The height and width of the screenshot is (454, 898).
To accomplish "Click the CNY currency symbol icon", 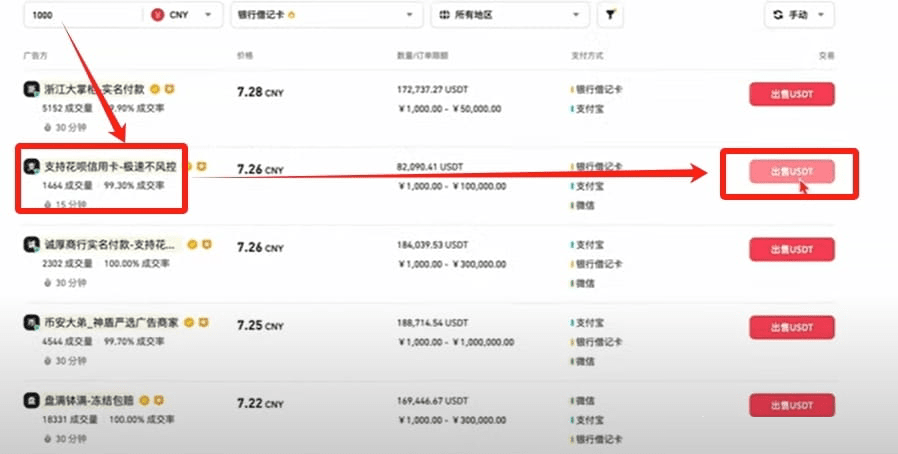I will pyautogui.click(x=158, y=15).
